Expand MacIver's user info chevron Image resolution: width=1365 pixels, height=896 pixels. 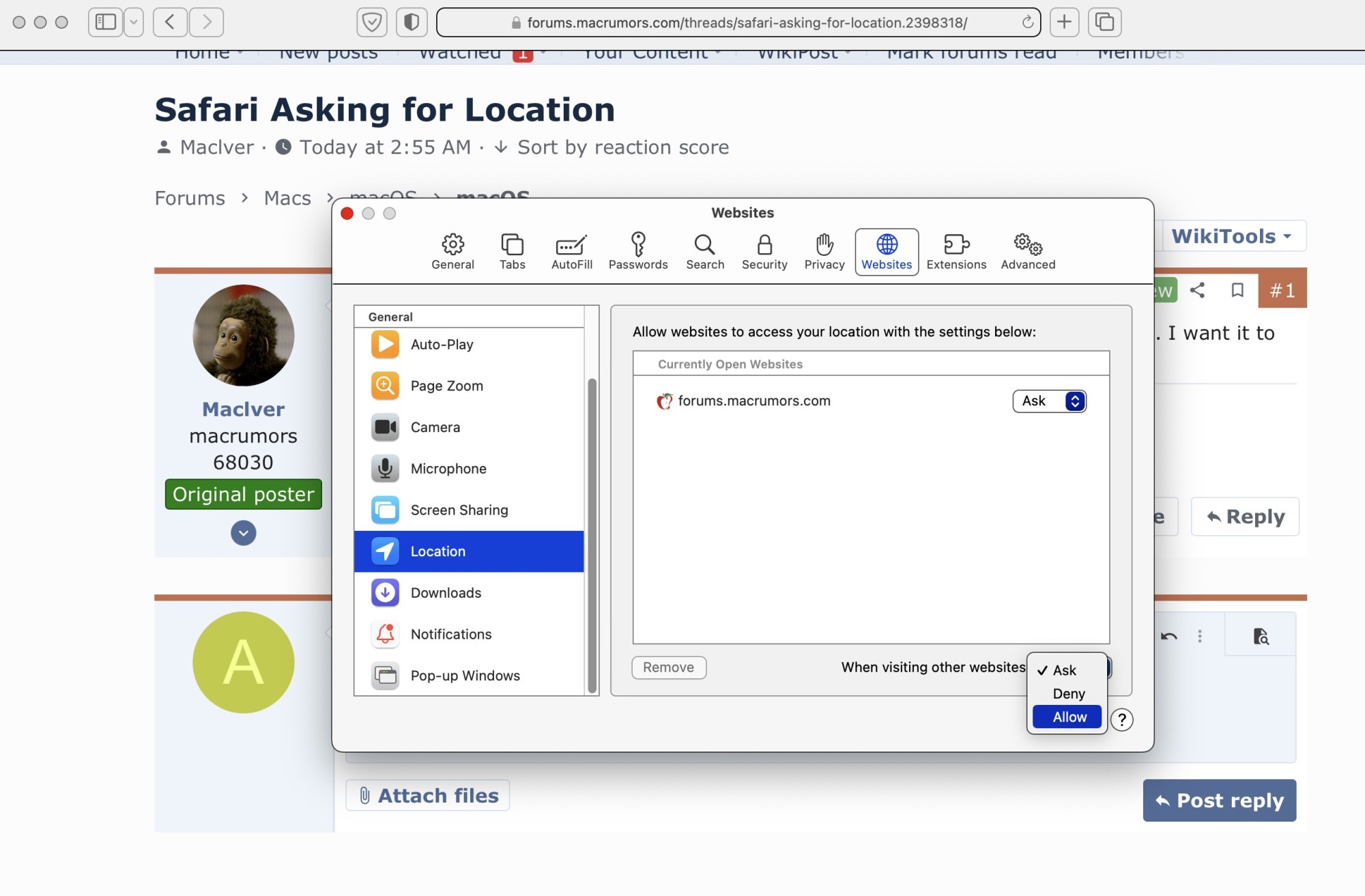243,533
